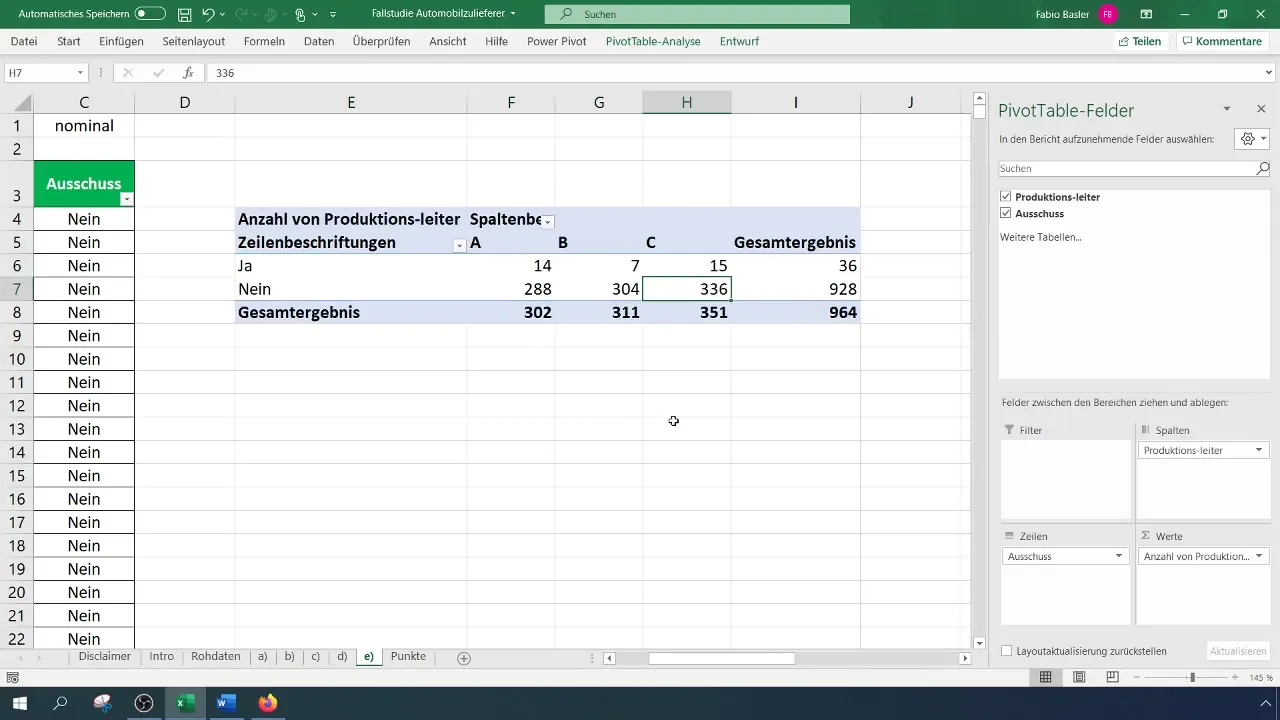Click column header H
The height and width of the screenshot is (720, 1280).
[x=687, y=102]
